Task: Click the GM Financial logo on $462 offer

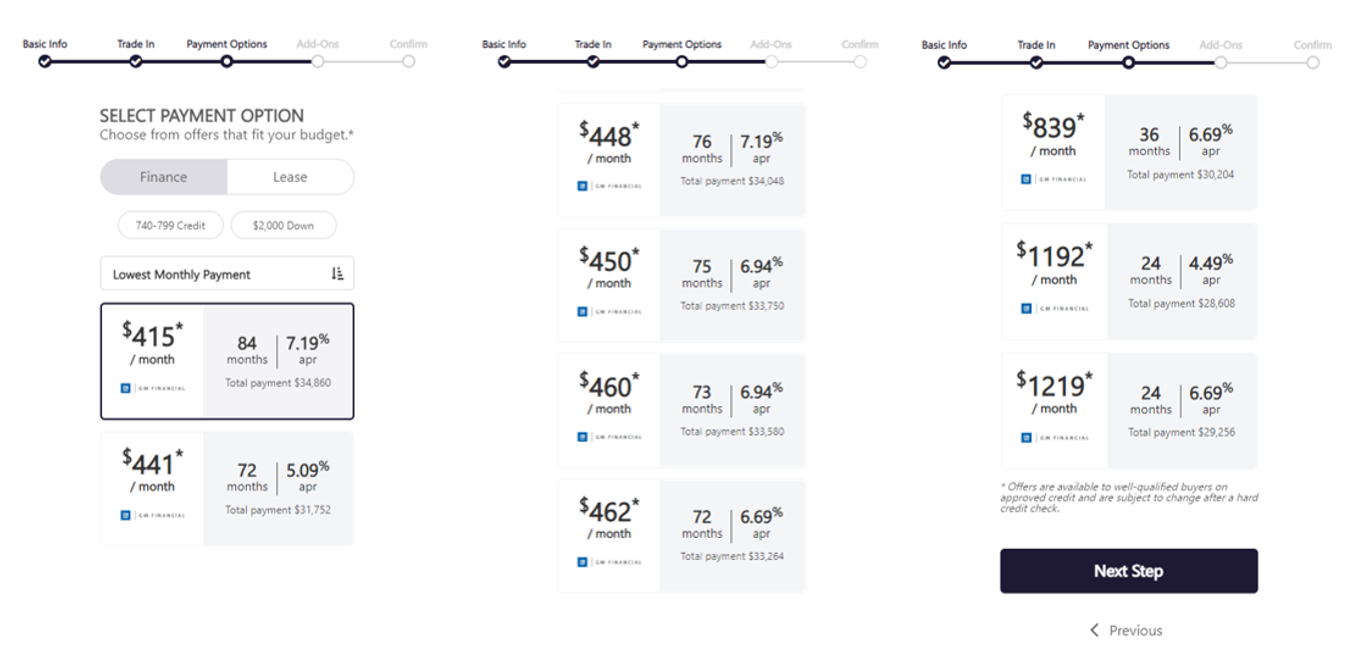Action: pos(610,561)
